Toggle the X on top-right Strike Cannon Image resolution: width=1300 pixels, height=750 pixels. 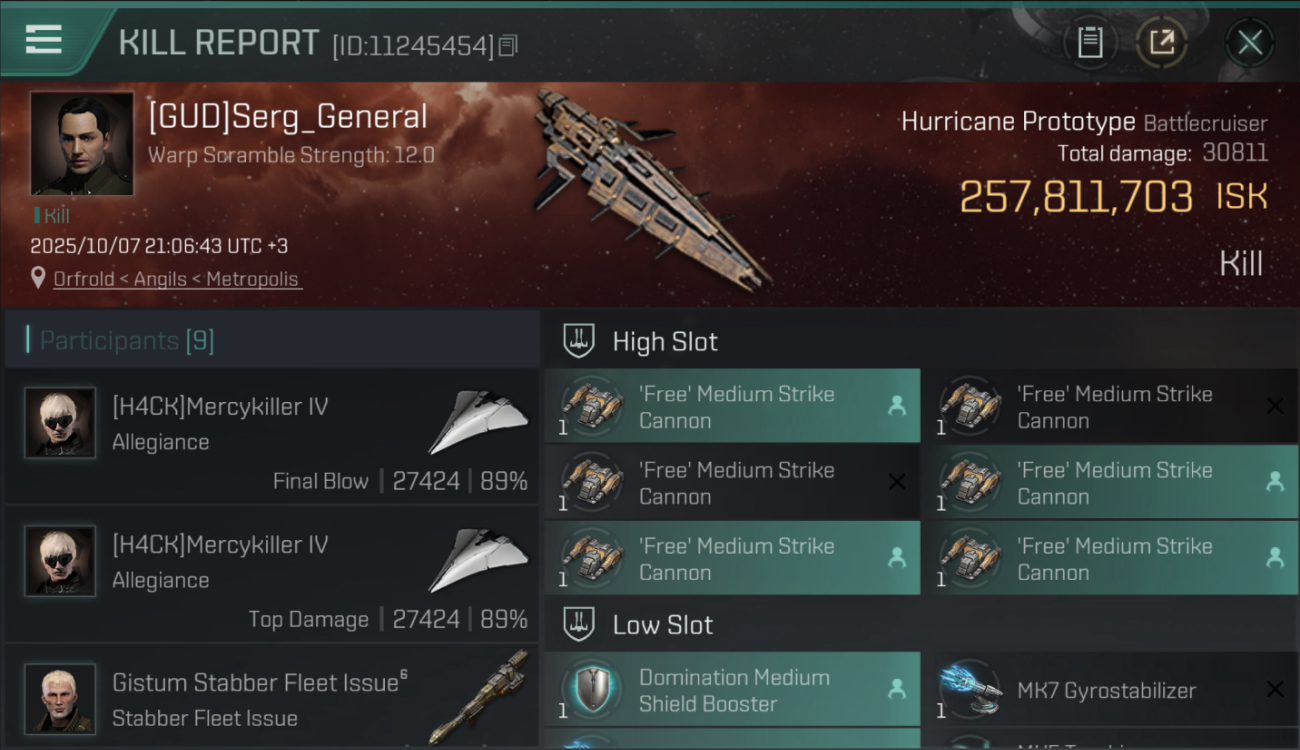tap(1275, 406)
